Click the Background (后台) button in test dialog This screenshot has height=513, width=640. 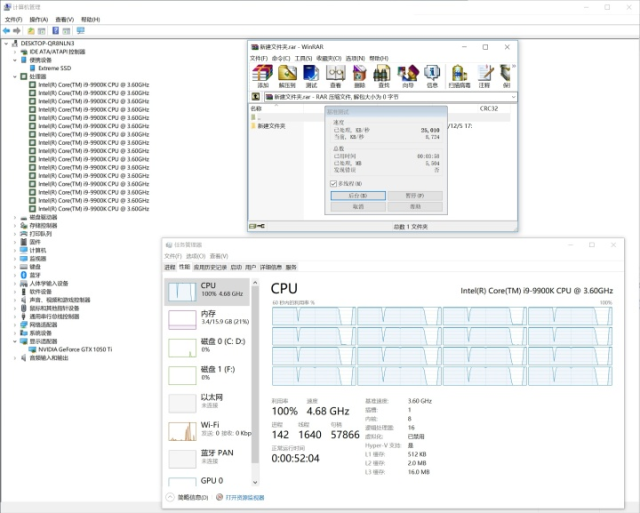click(x=357, y=195)
